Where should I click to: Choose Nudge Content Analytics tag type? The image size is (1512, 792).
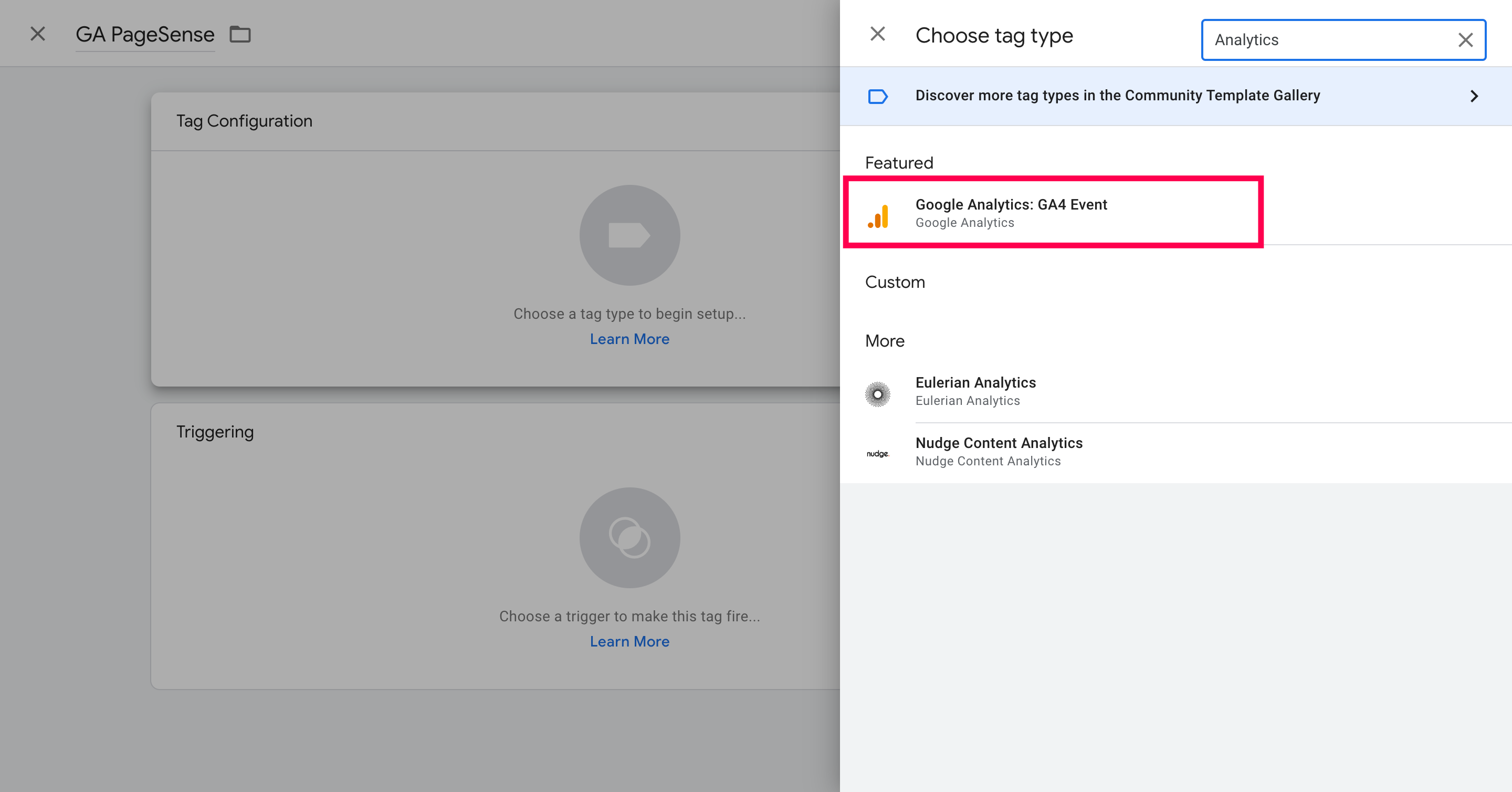(x=999, y=452)
